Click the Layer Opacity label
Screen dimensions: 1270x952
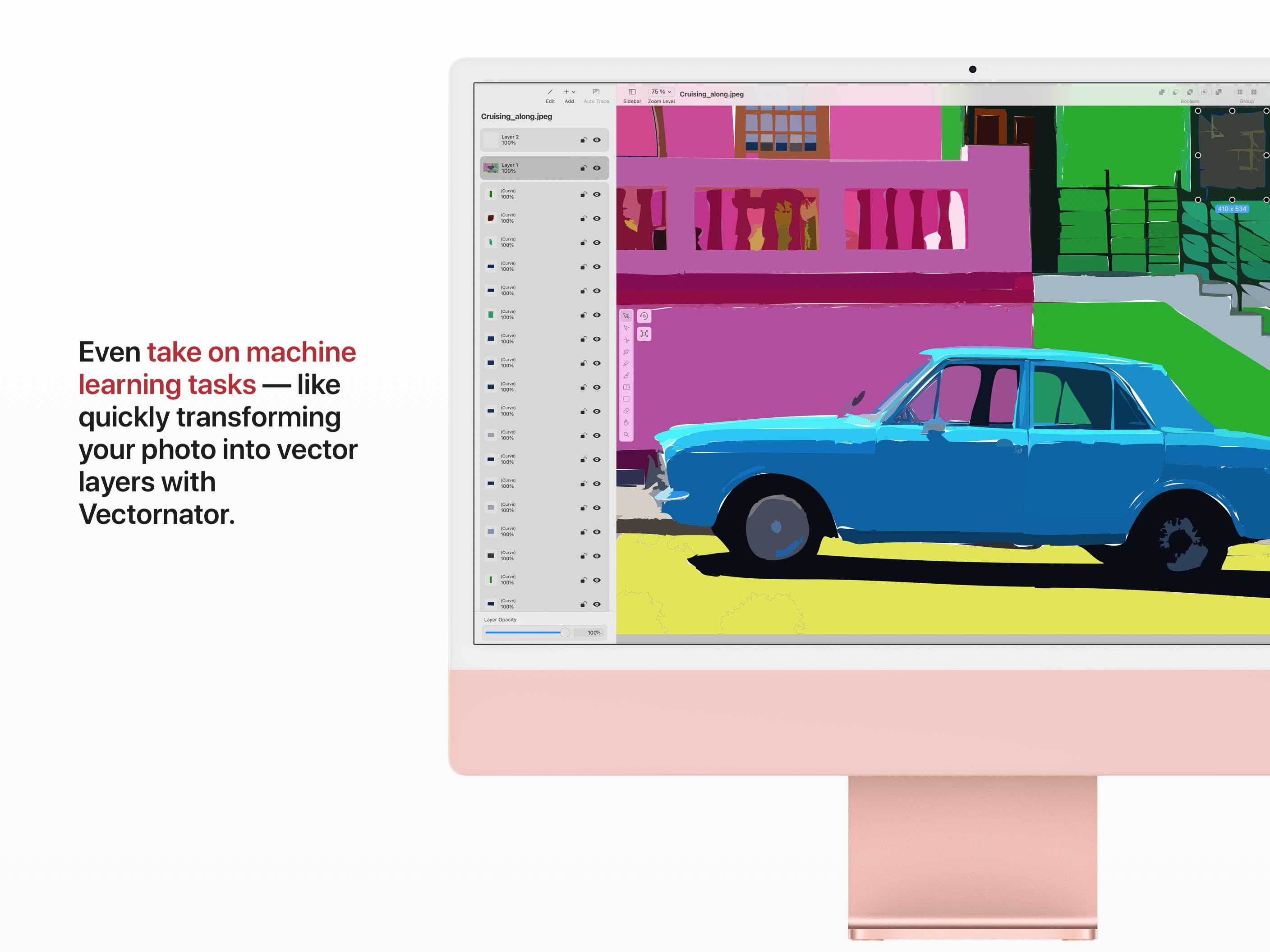pos(500,620)
